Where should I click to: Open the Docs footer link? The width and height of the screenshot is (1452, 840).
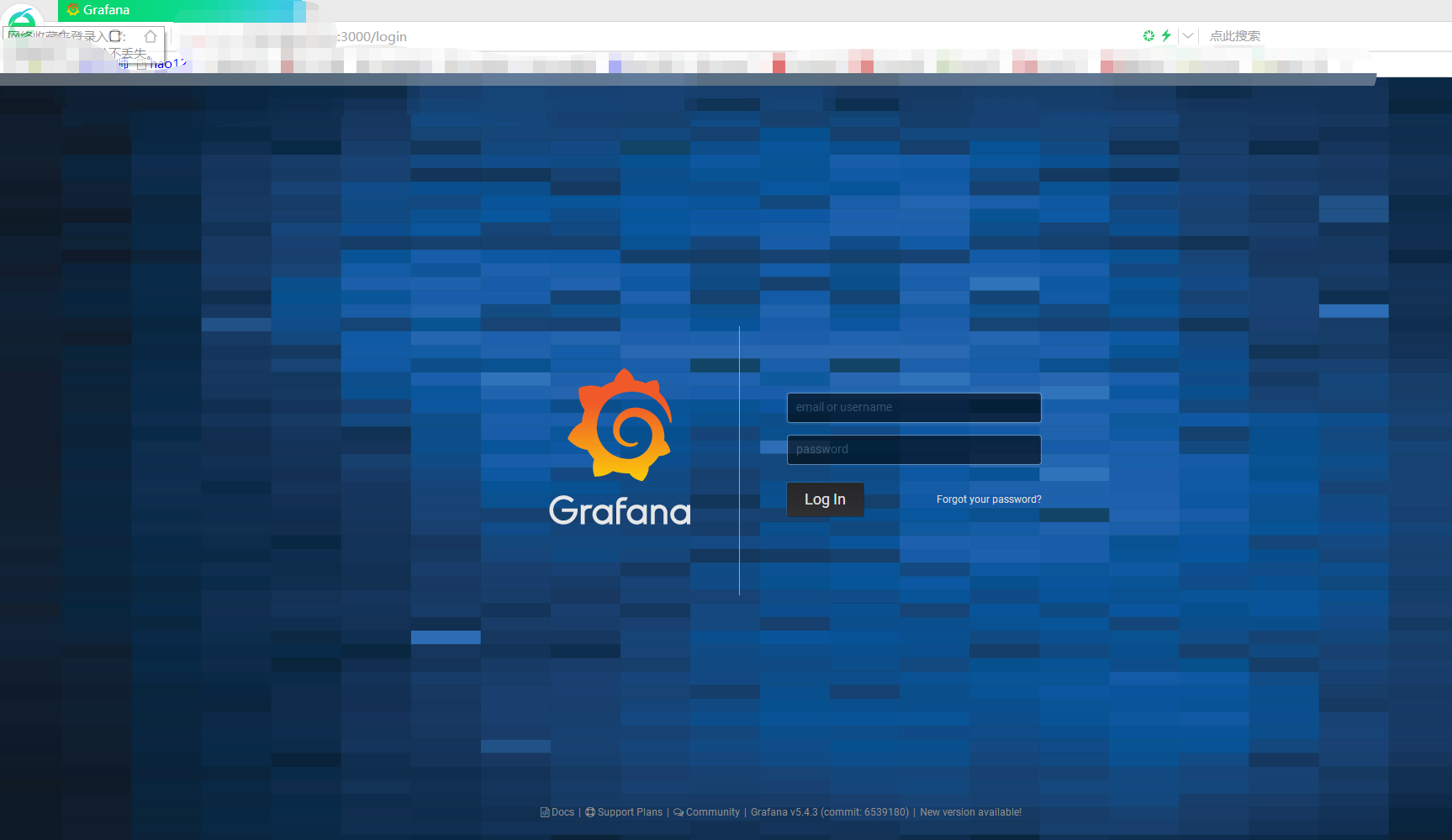(557, 812)
